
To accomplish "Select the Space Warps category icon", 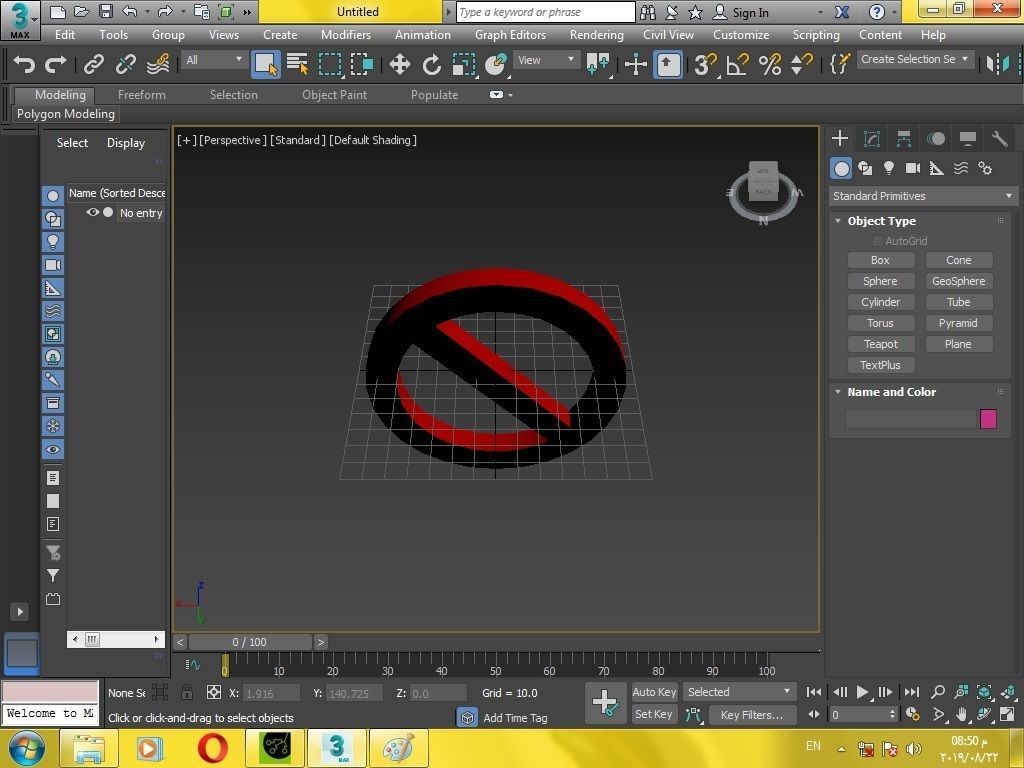I will [961, 168].
